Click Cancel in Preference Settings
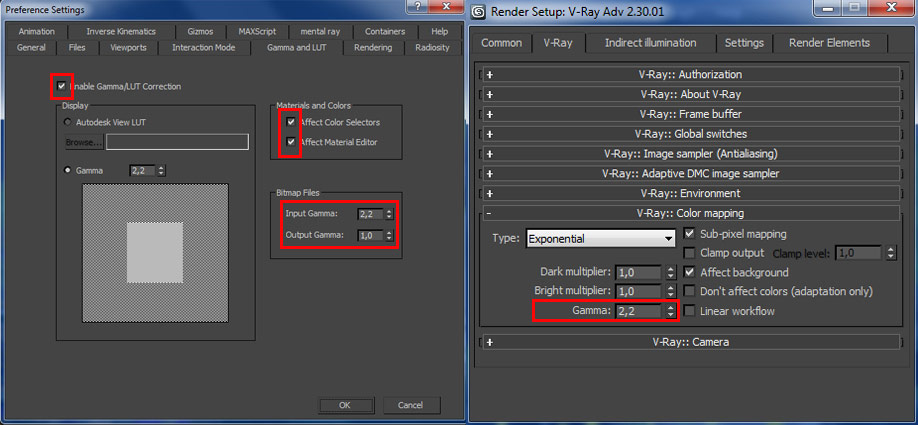This screenshot has width=918, height=425. 410,405
